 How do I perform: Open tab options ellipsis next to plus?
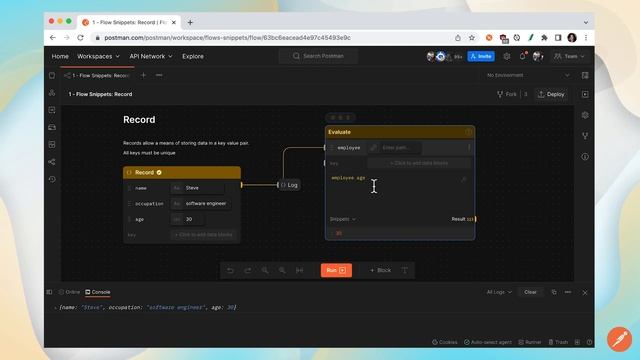[159, 76]
